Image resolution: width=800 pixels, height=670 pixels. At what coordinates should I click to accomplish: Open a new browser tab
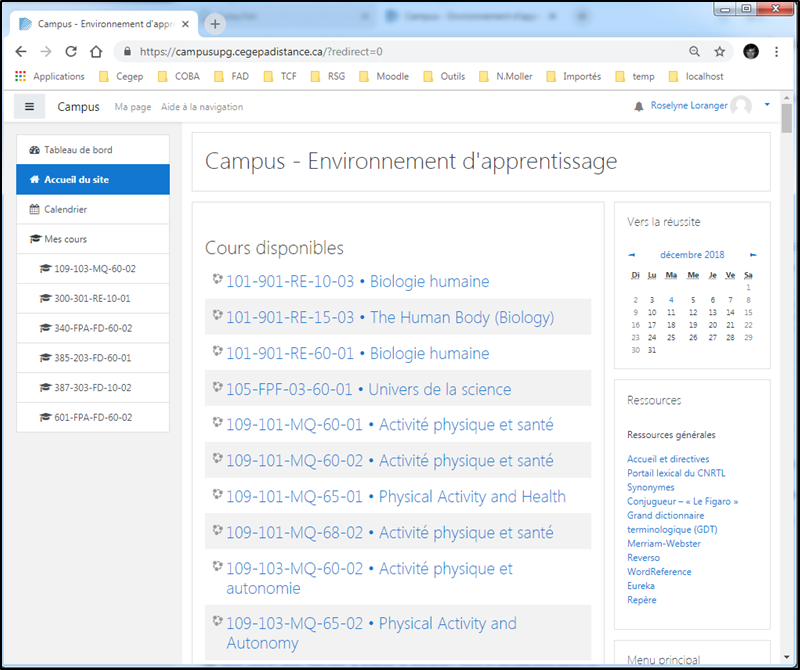(x=214, y=23)
